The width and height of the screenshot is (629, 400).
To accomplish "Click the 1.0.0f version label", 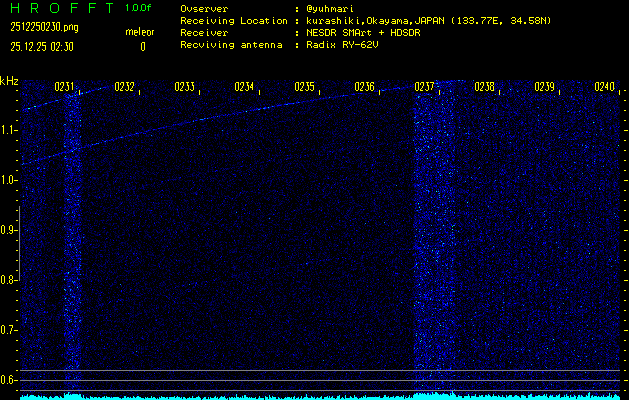I will click(139, 8).
